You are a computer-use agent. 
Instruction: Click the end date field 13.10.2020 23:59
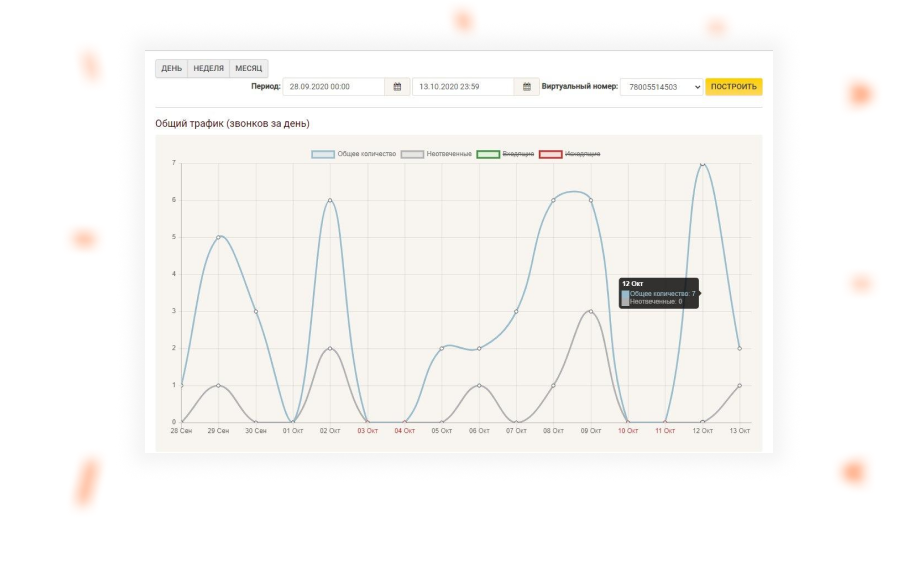point(463,87)
